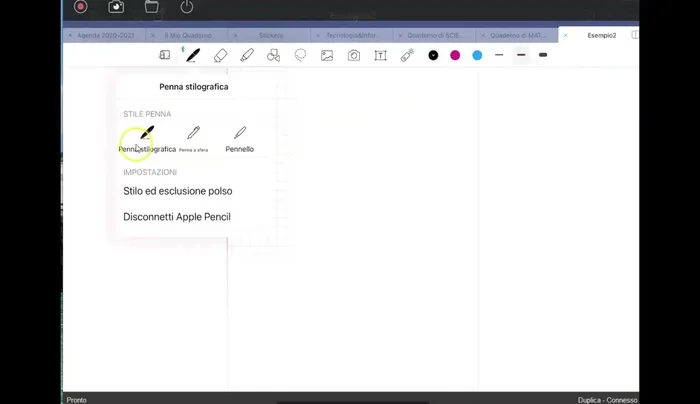Click Disconnetti Apple Pencil
This screenshot has height=404, width=700.
(177, 217)
